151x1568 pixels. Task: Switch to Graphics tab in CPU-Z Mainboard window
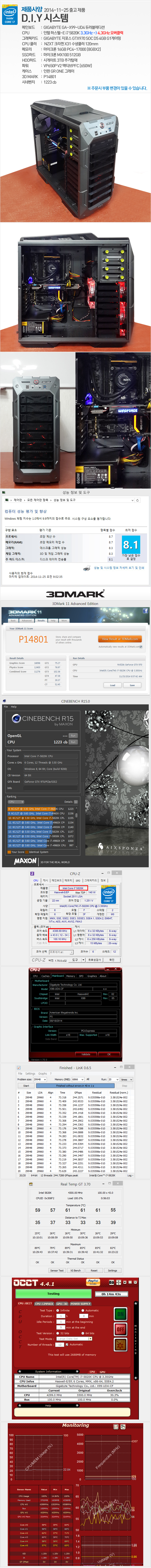[x=92, y=976]
